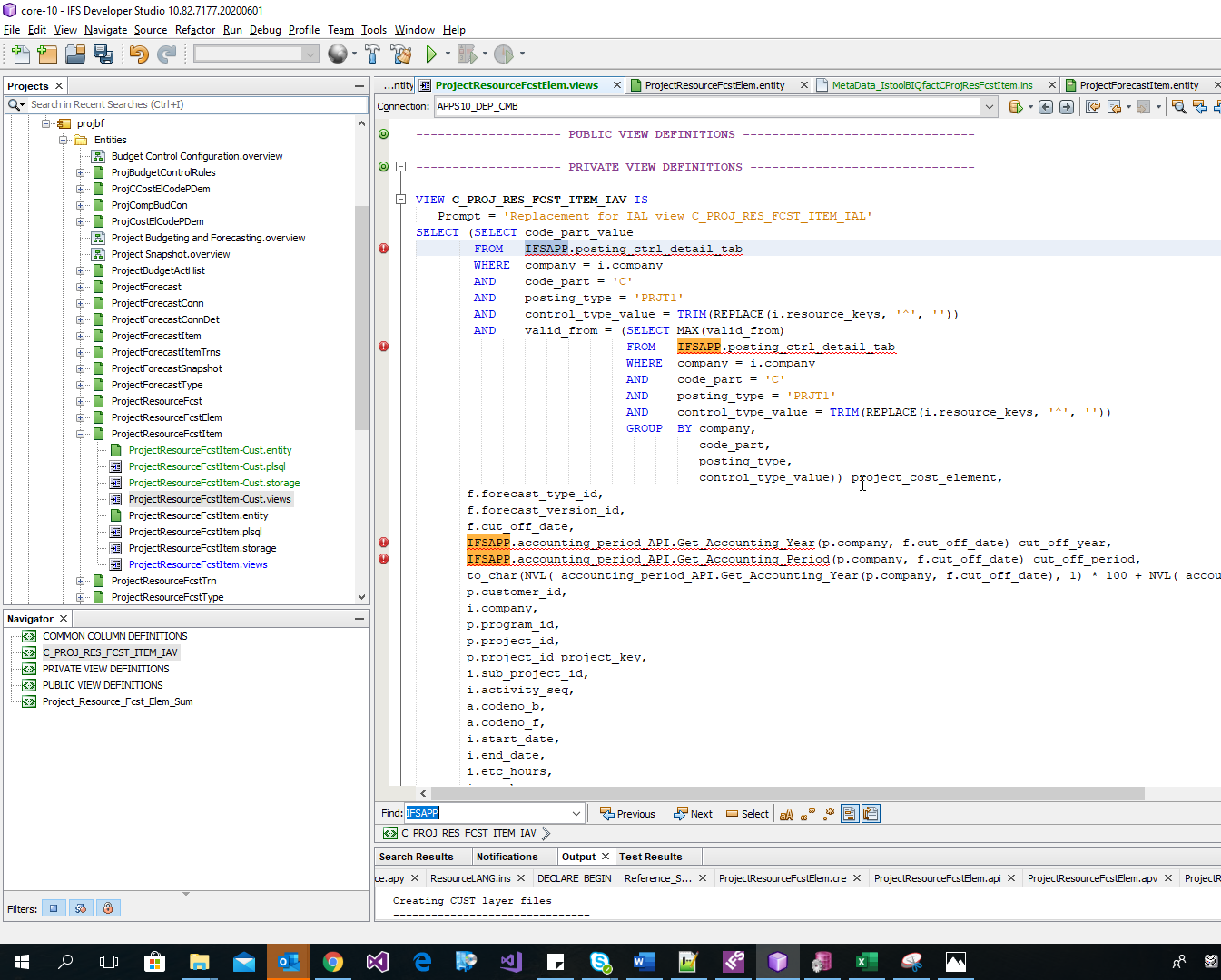Screen dimensions: 1221x980
Task: Collapse the ProjectResourceFcstItem tree node
Action: [x=81, y=434]
